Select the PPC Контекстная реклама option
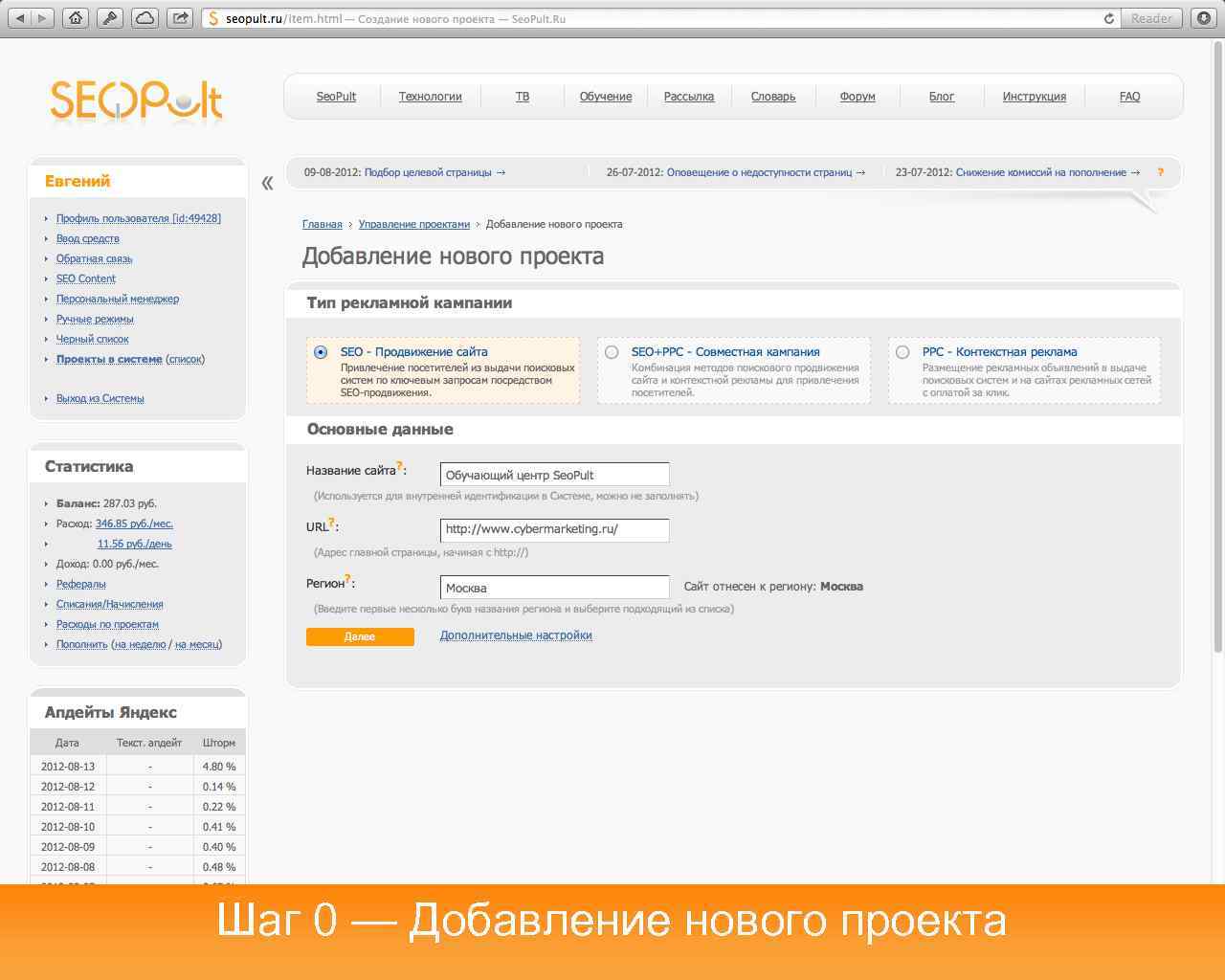The height and width of the screenshot is (980, 1225). click(902, 352)
